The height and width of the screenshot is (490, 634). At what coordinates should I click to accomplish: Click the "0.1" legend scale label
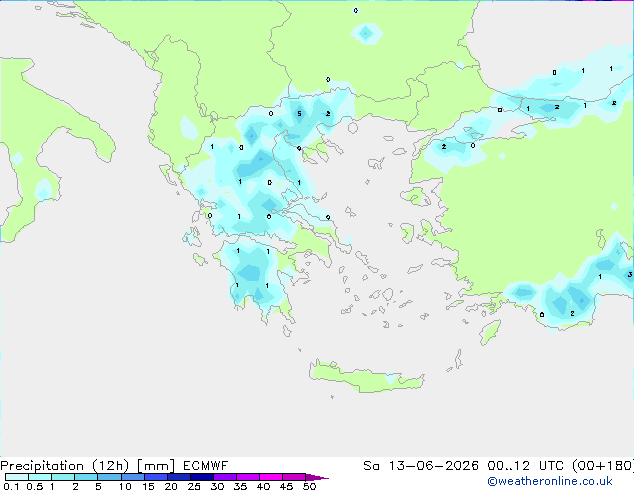tap(11, 486)
